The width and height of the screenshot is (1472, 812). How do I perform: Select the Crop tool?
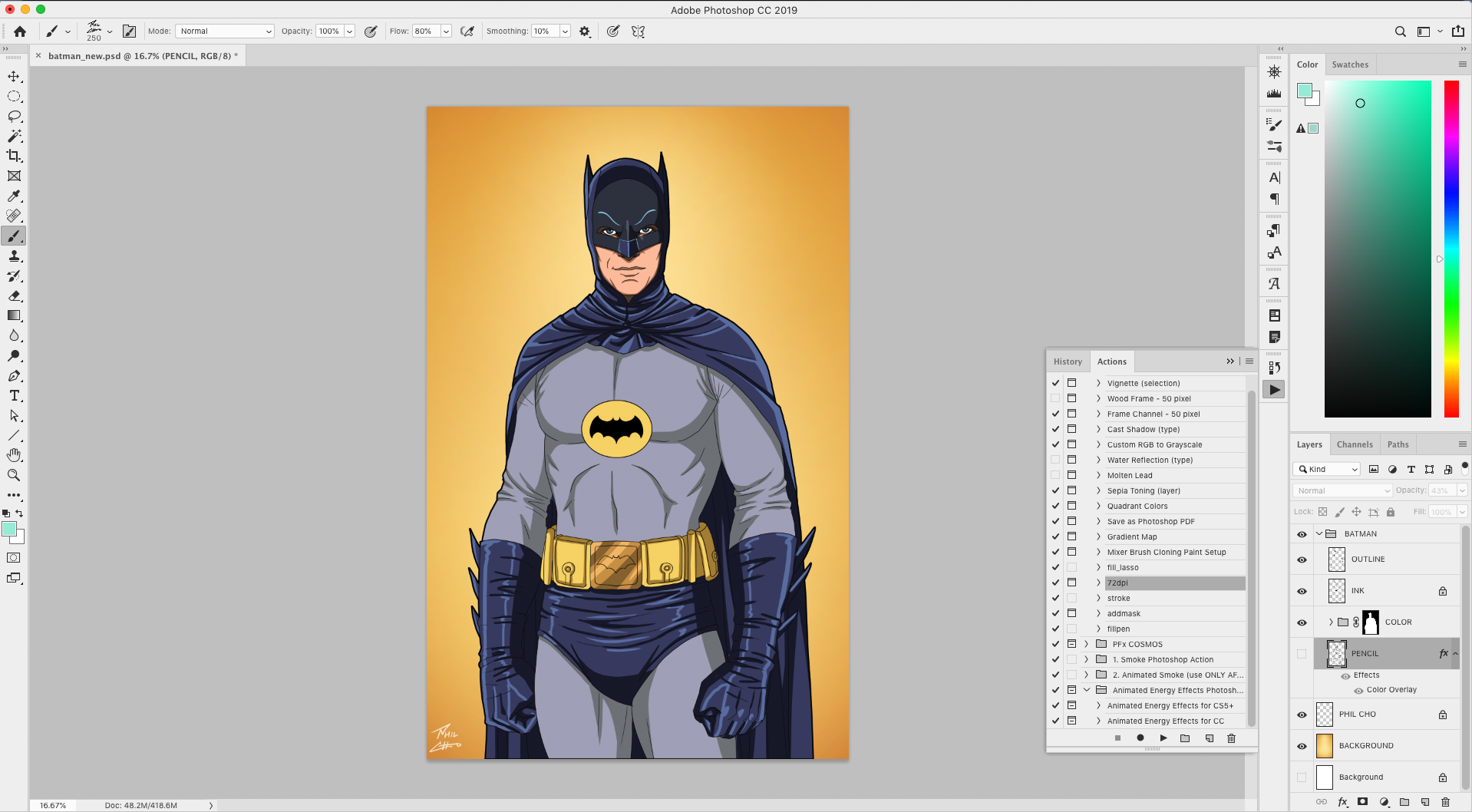pos(14,156)
